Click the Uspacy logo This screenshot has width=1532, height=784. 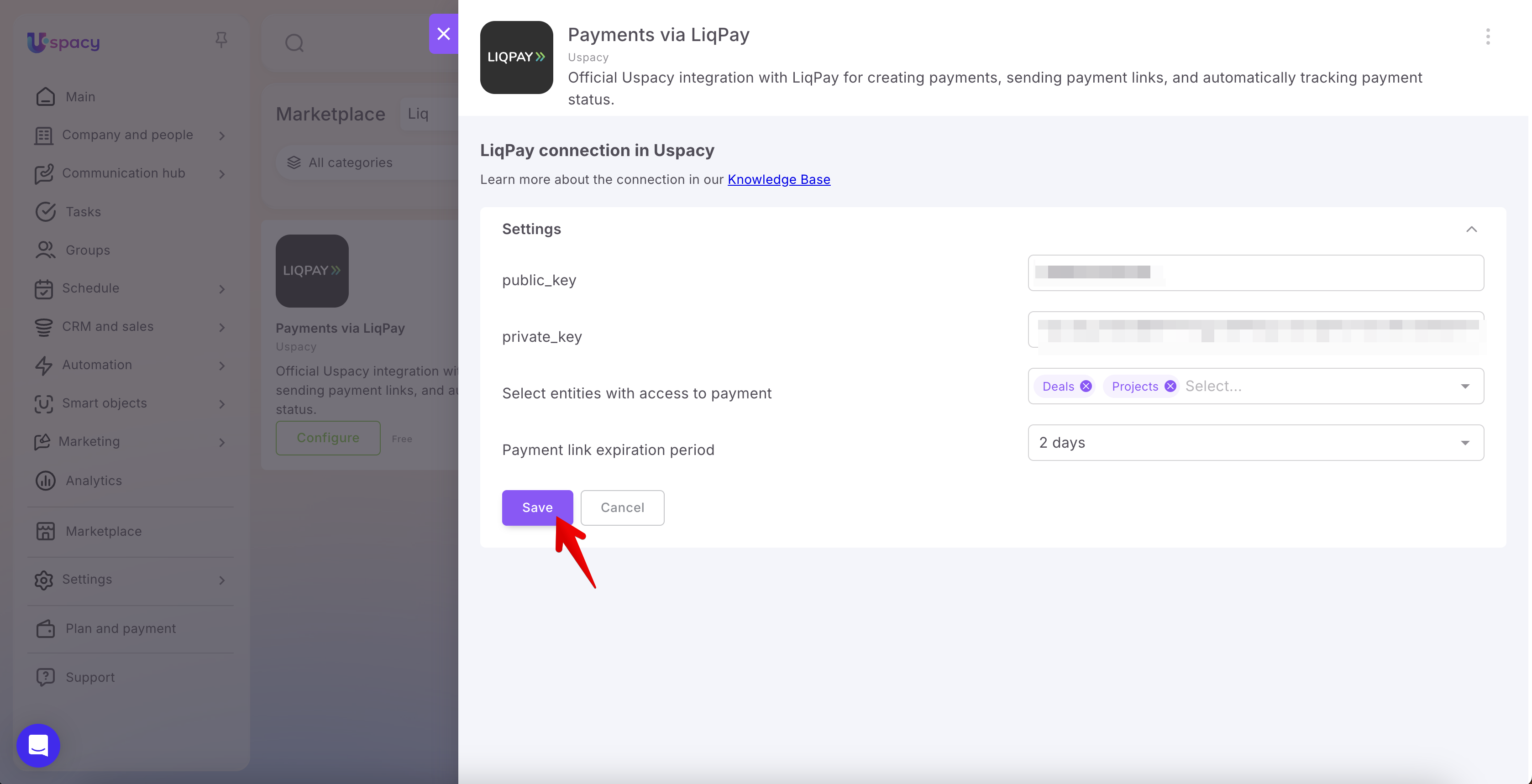pyautogui.click(x=63, y=42)
